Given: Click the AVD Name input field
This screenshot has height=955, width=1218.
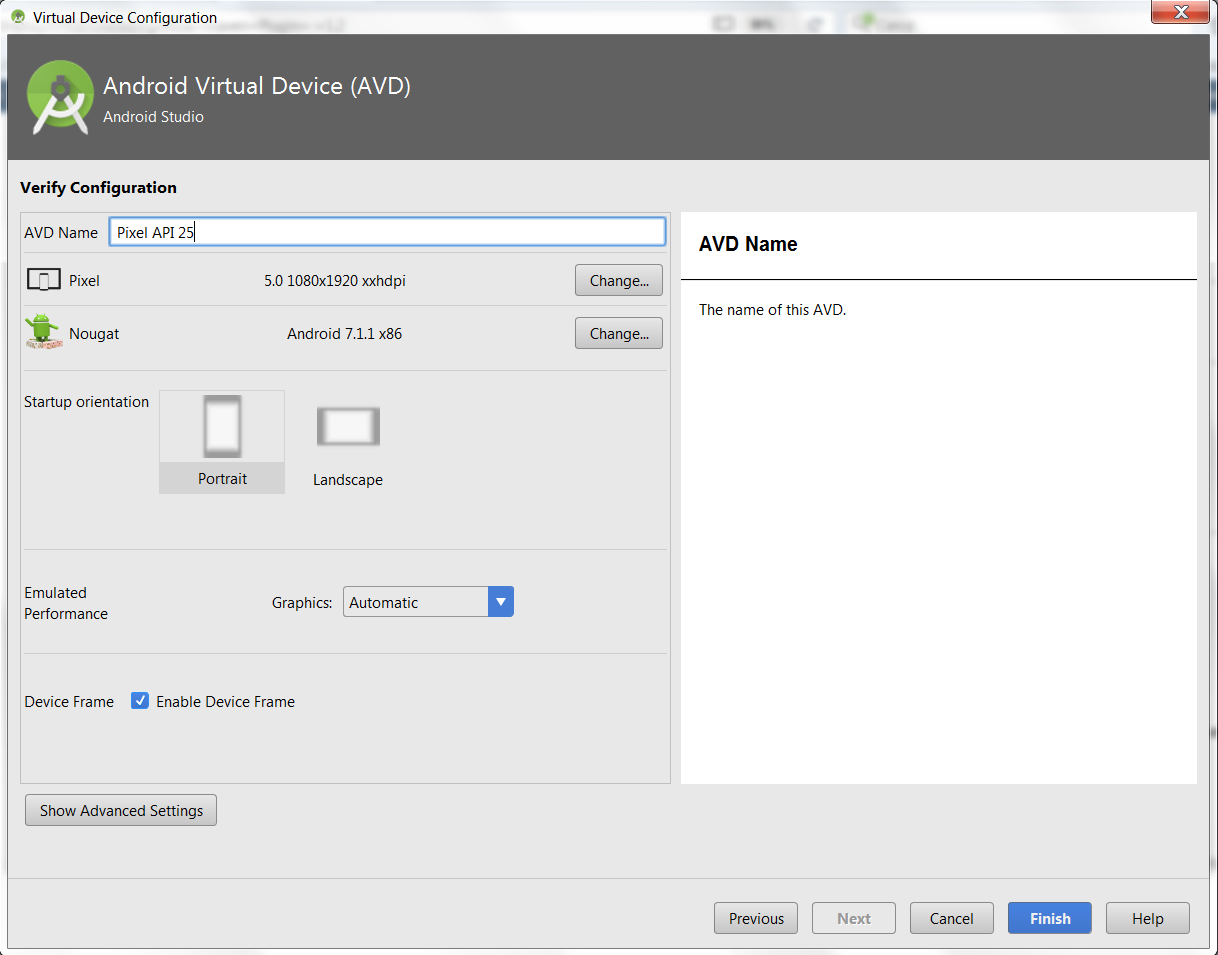Looking at the screenshot, I should pyautogui.click(x=387, y=232).
